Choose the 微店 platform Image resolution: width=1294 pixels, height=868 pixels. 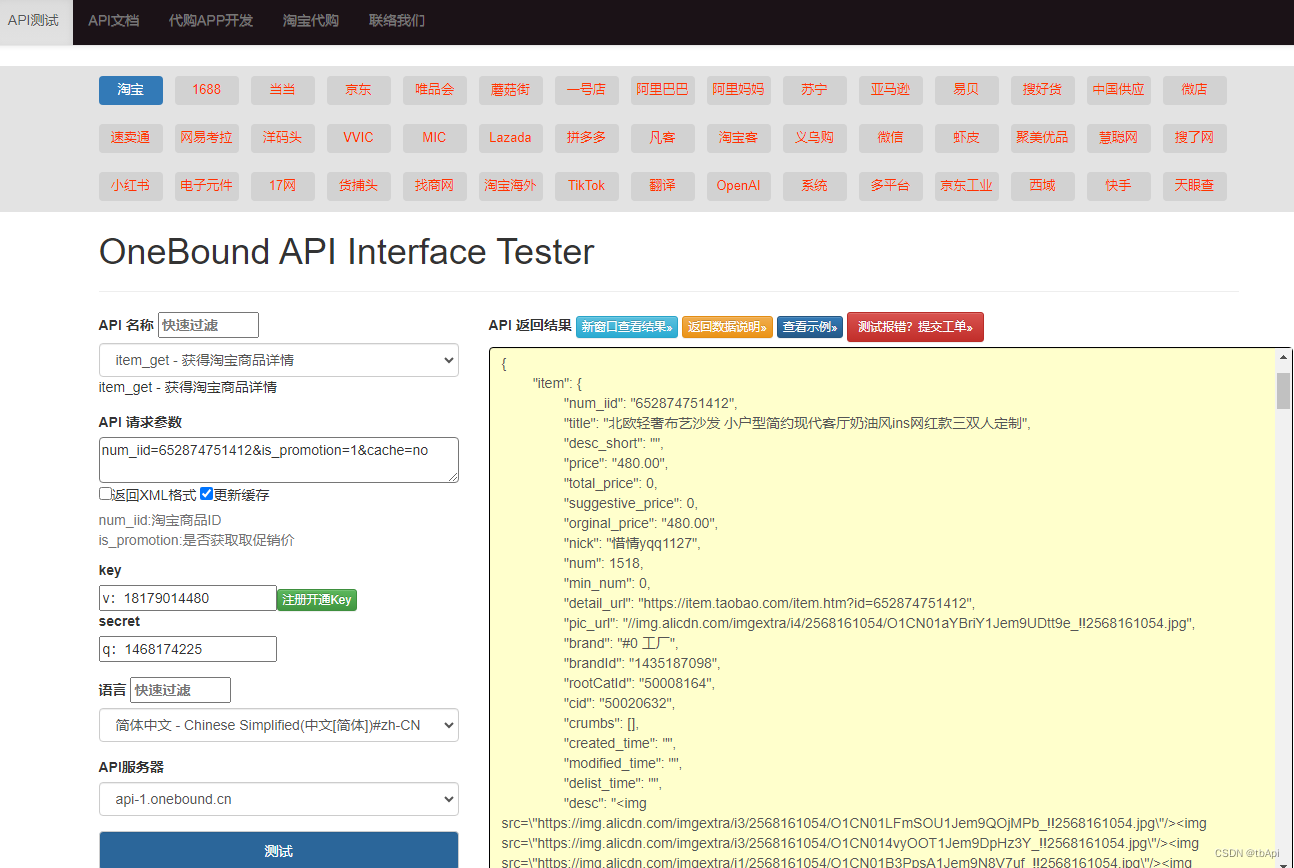(x=1195, y=90)
